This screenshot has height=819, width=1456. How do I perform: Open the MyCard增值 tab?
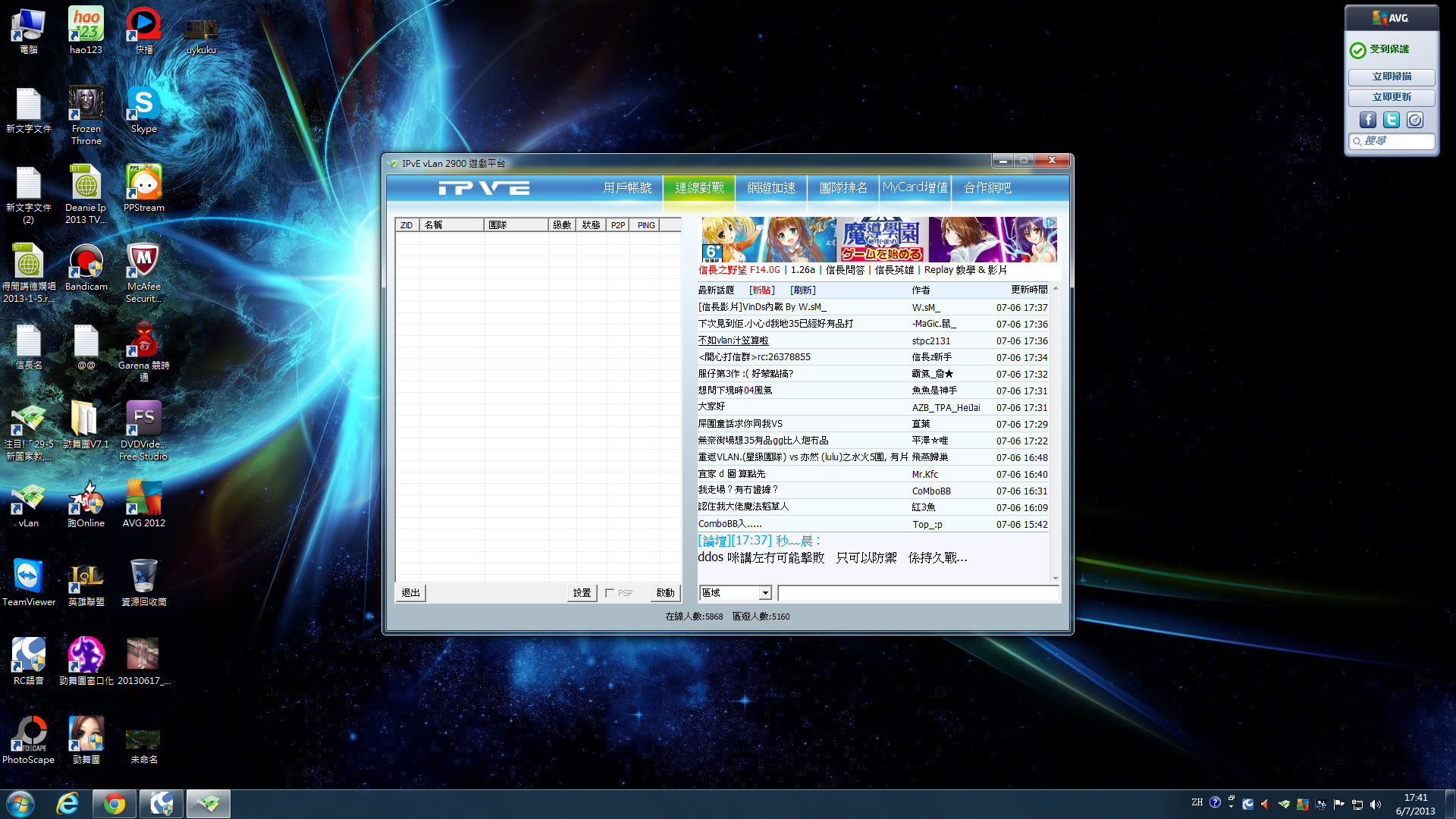click(915, 187)
